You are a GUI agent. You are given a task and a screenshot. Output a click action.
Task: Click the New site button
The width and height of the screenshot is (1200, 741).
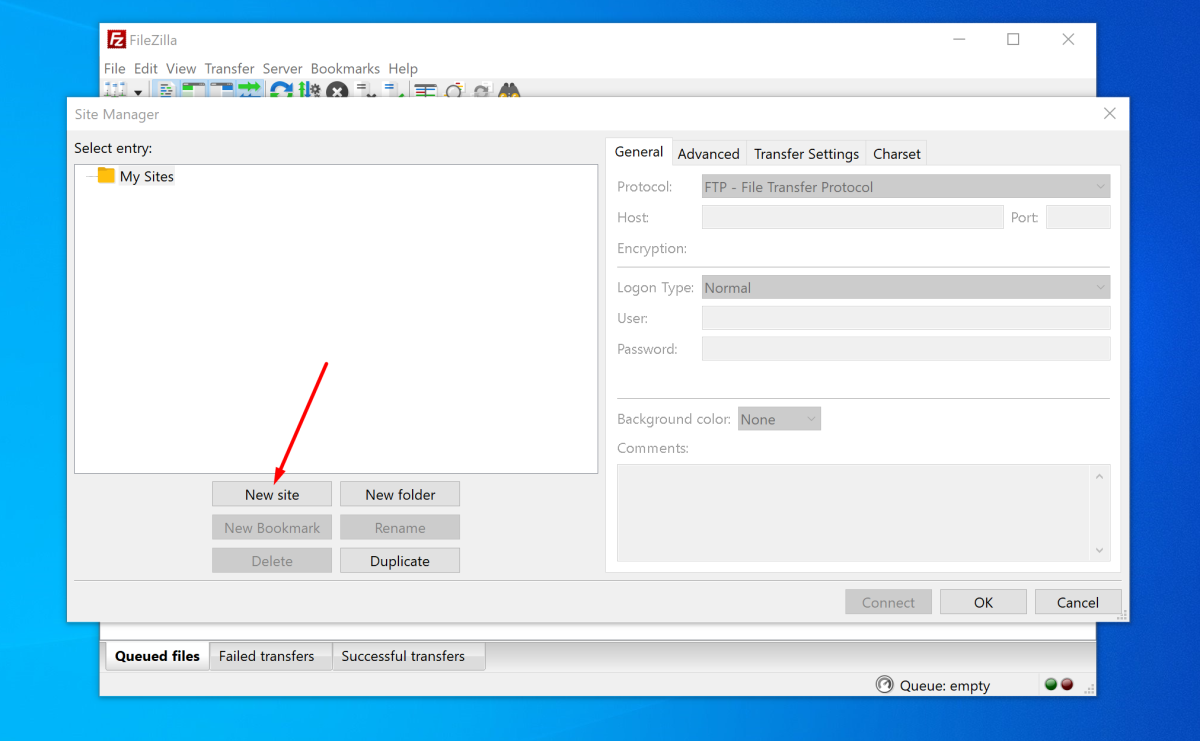tap(272, 494)
